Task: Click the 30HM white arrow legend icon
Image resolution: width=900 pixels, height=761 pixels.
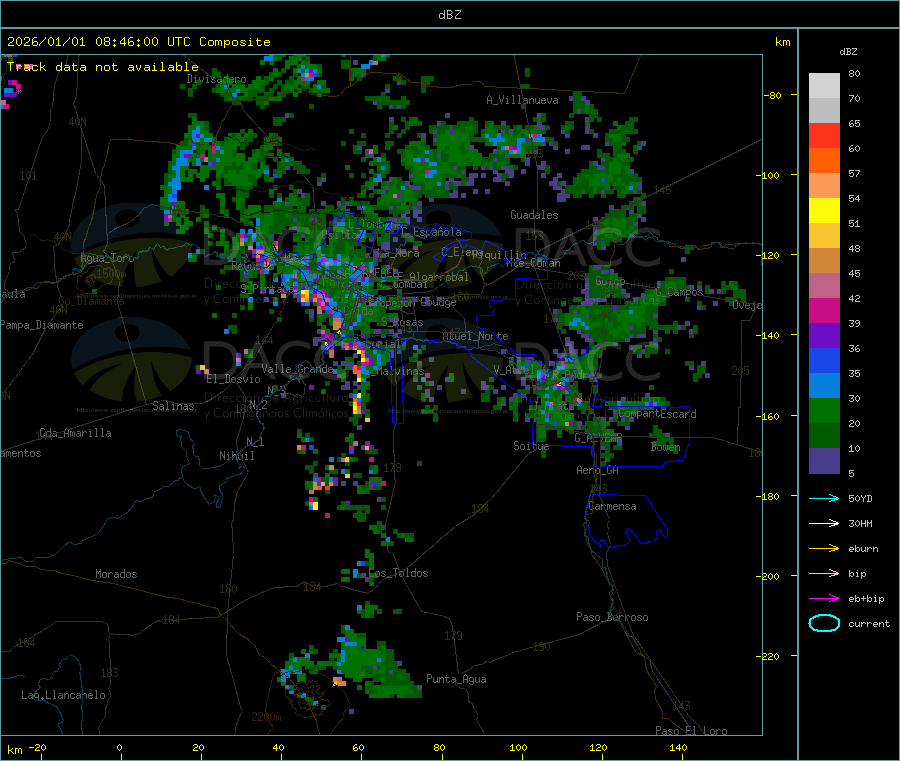Action: point(824,523)
